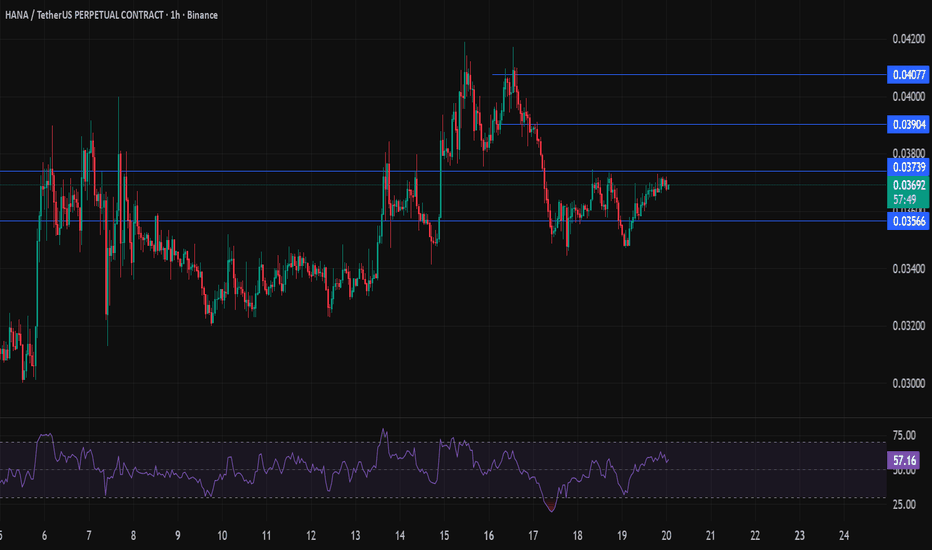932x550 pixels.
Task: Click date 20 on time axis
Action: click(666, 536)
